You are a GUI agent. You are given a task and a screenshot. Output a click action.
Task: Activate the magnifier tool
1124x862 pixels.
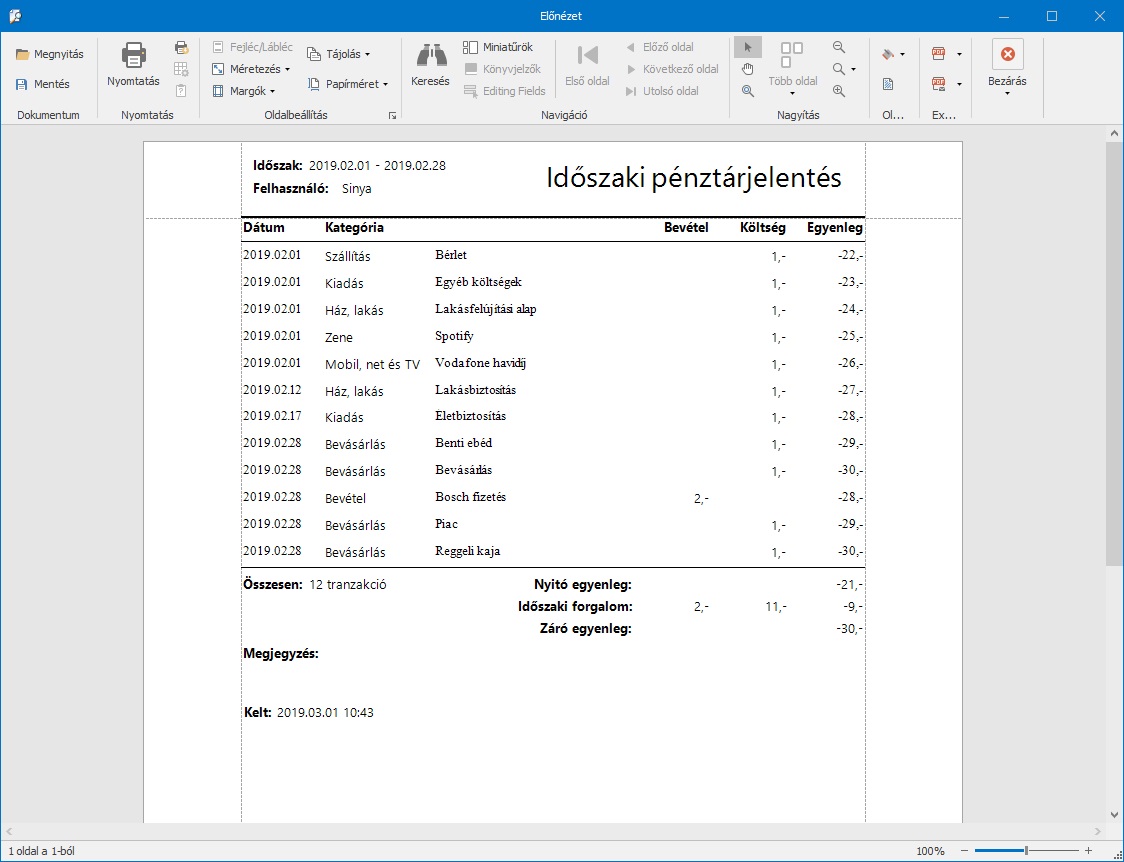pos(747,91)
